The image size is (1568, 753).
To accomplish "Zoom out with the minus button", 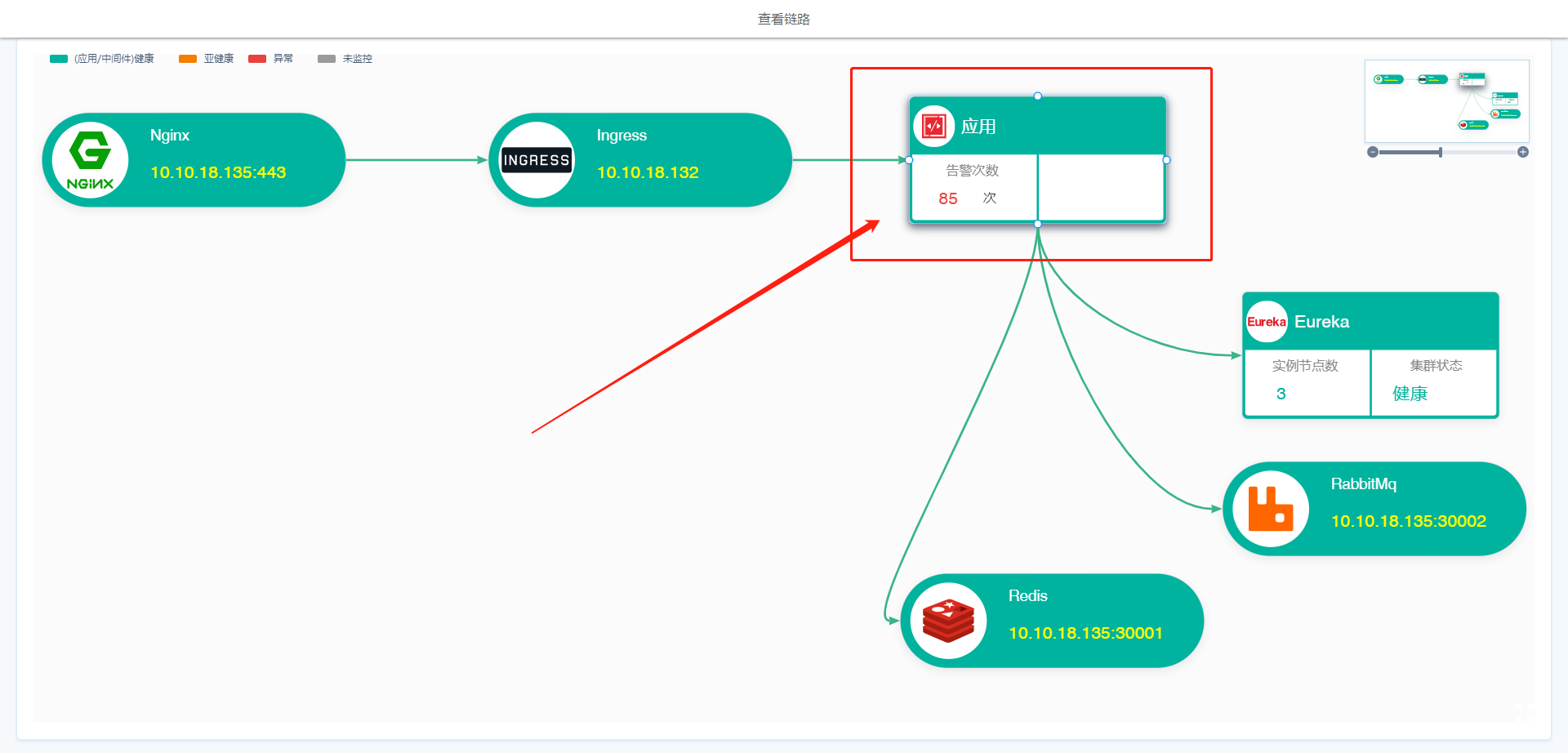I will tap(1373, 152).
